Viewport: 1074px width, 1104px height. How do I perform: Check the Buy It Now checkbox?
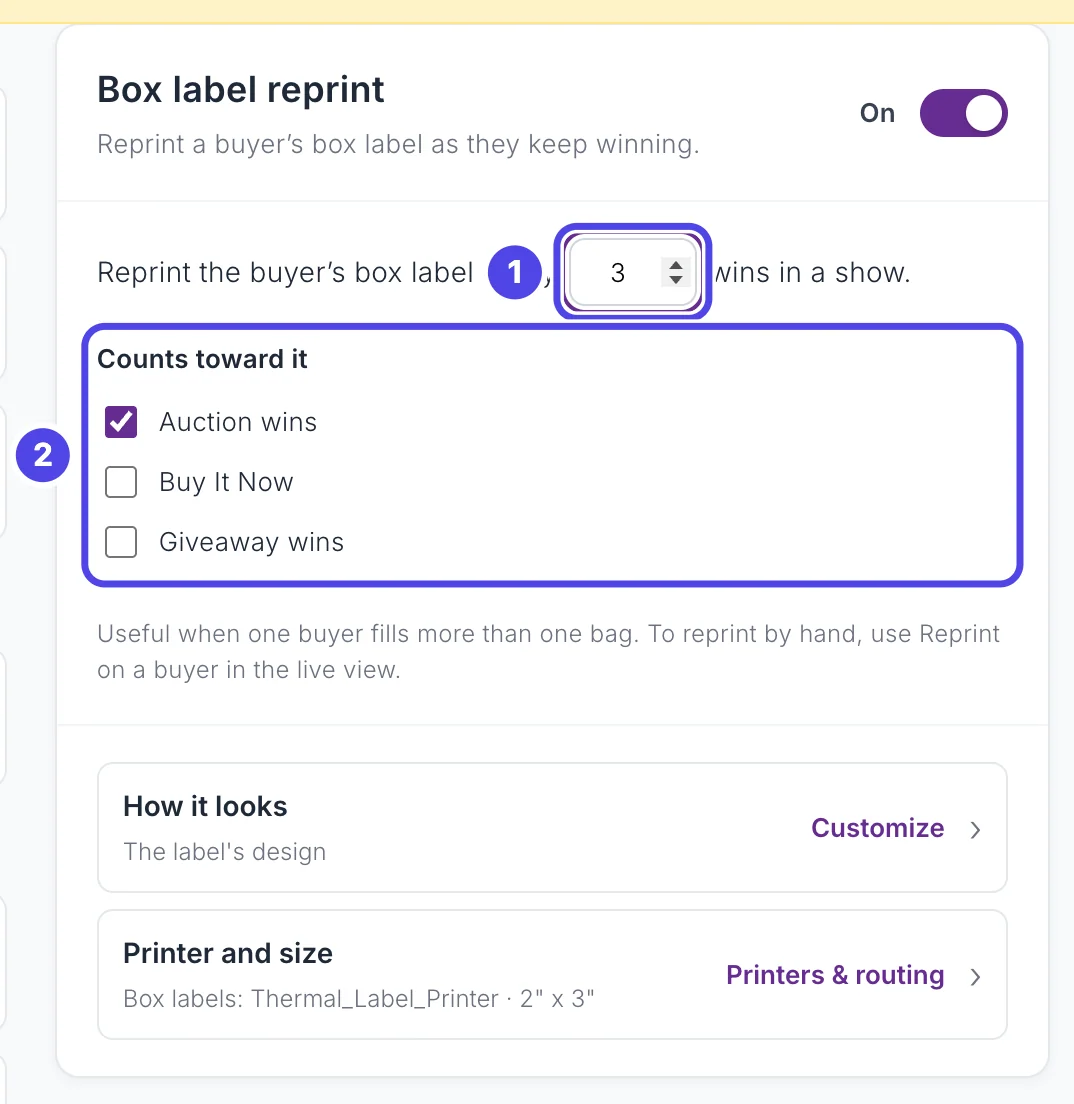[121, 482]
